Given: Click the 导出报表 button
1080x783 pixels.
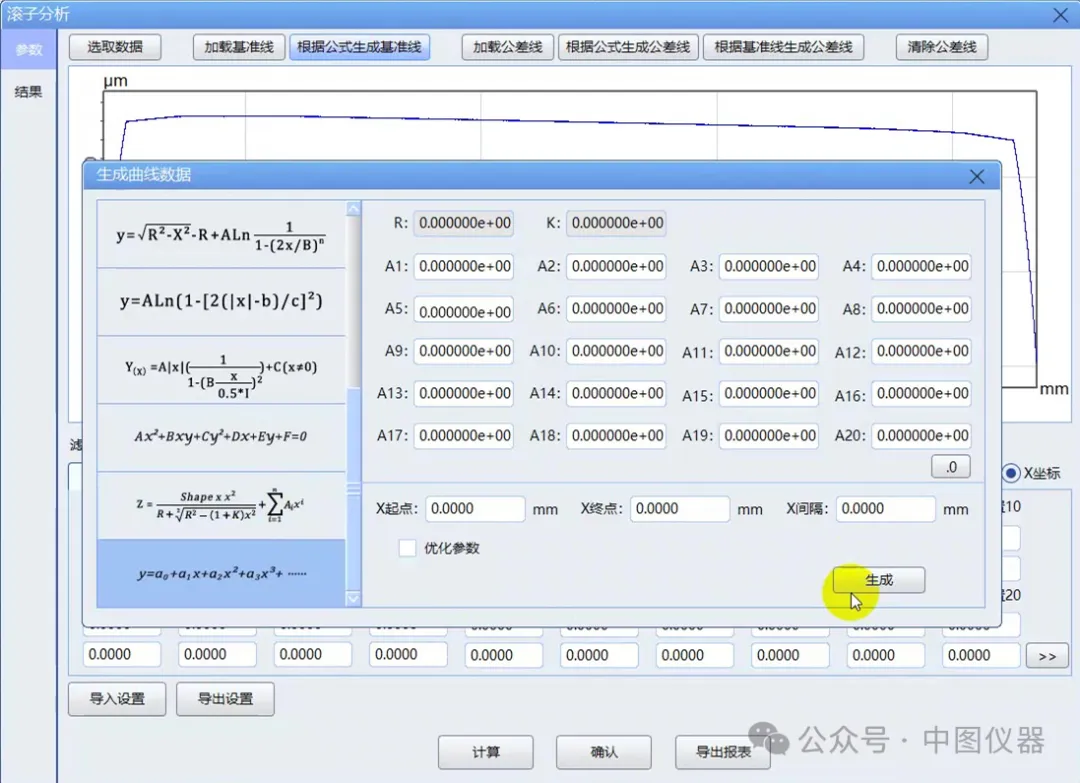Looking at the screenshot, I should coord(723,752).
